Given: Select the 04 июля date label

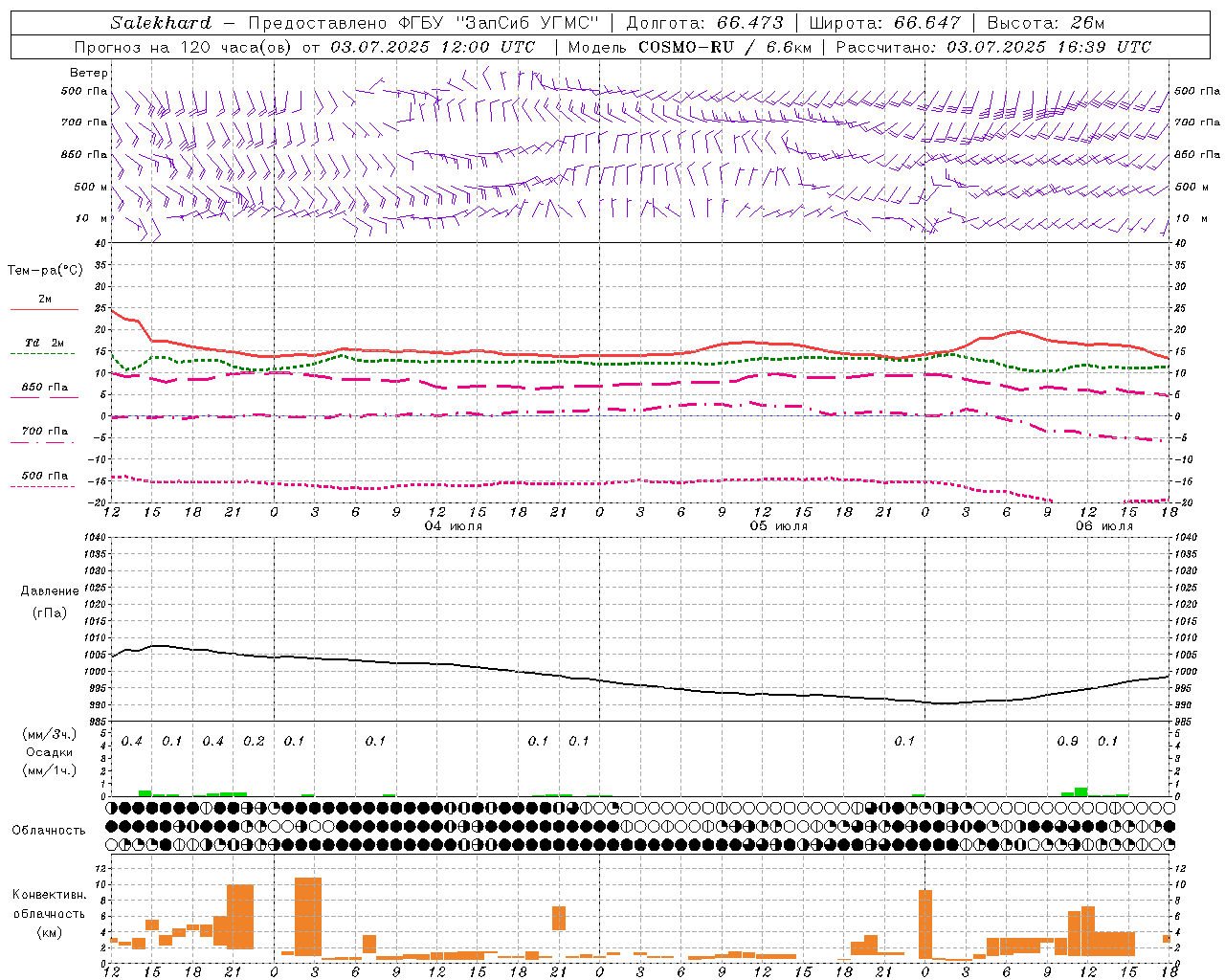Looking at the screenshot, I should 454,526.
